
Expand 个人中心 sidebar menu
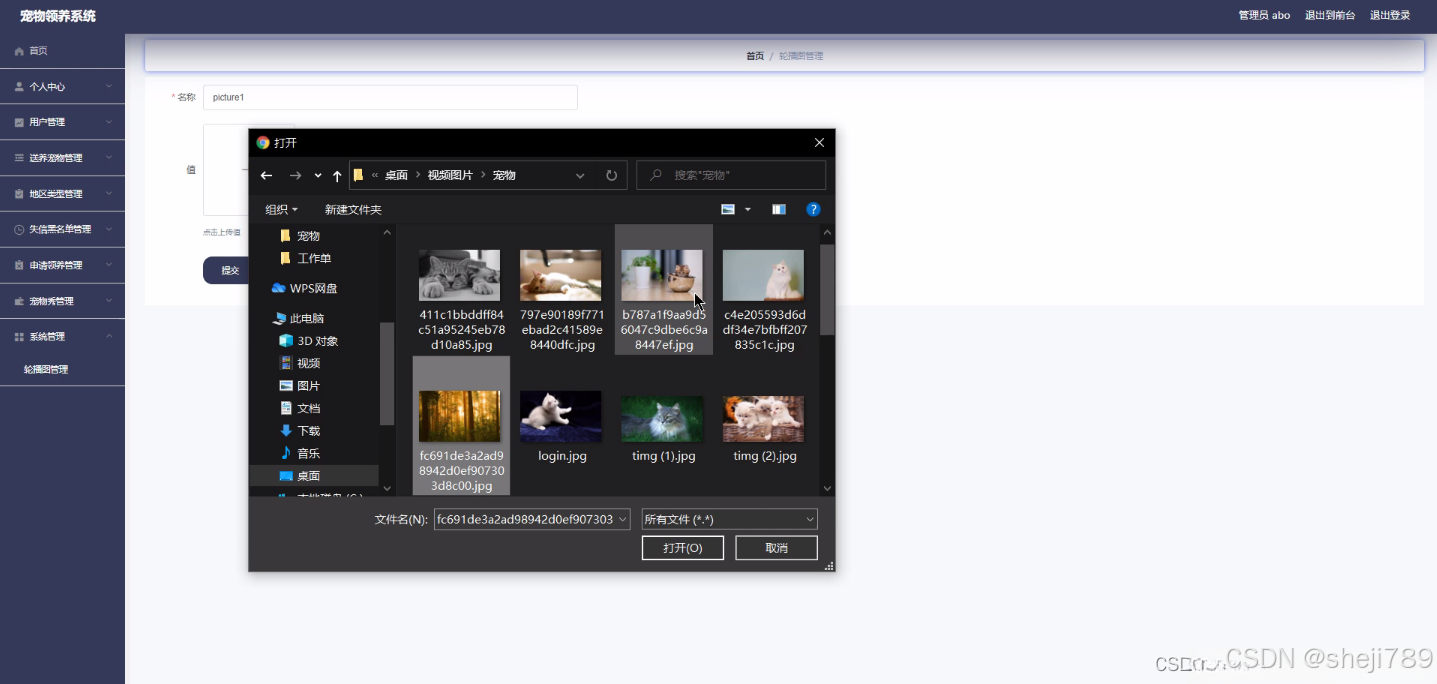click(x=62, y=87)
